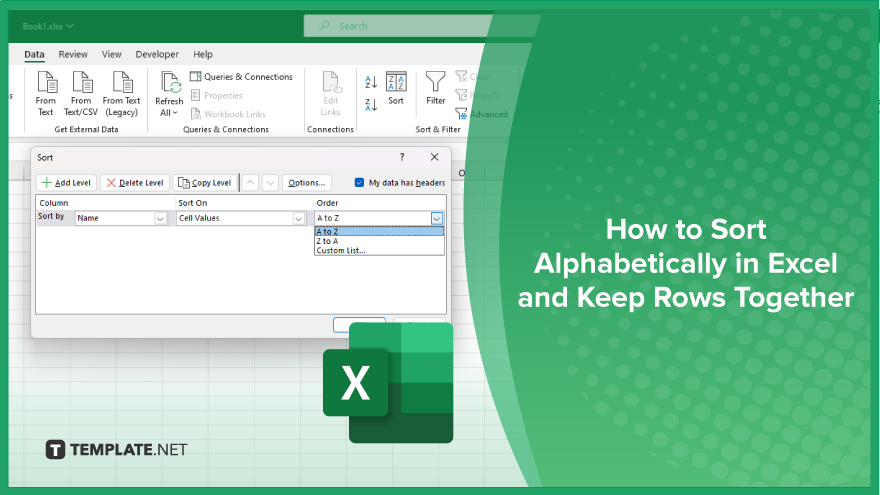880x495 pixels.
Task: Click the Reapply filter option
Action: [477, 95]
